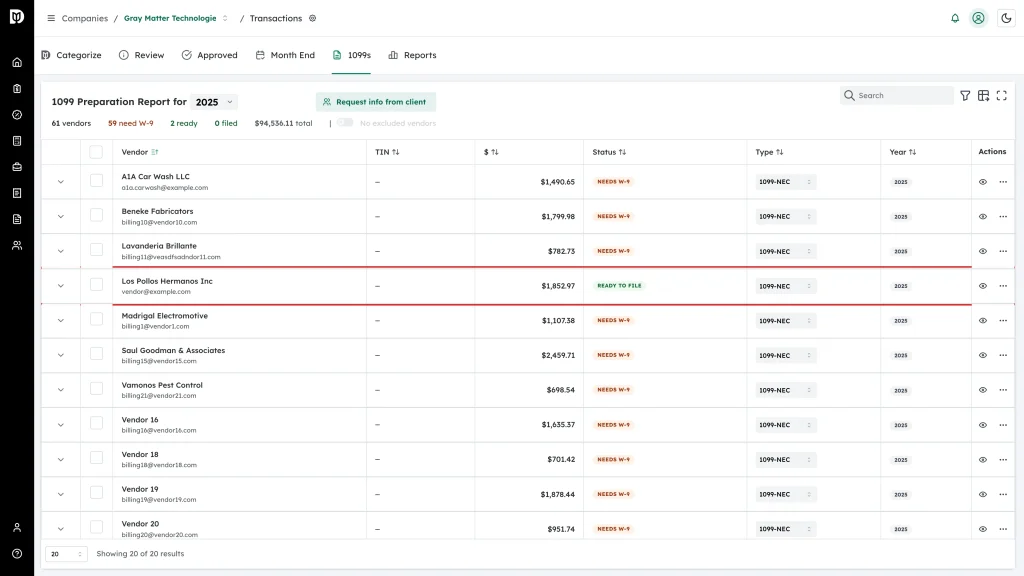Sort by the Vendor column icon
The height and width of the screenshot is (576, 1024).
(155, 152)
